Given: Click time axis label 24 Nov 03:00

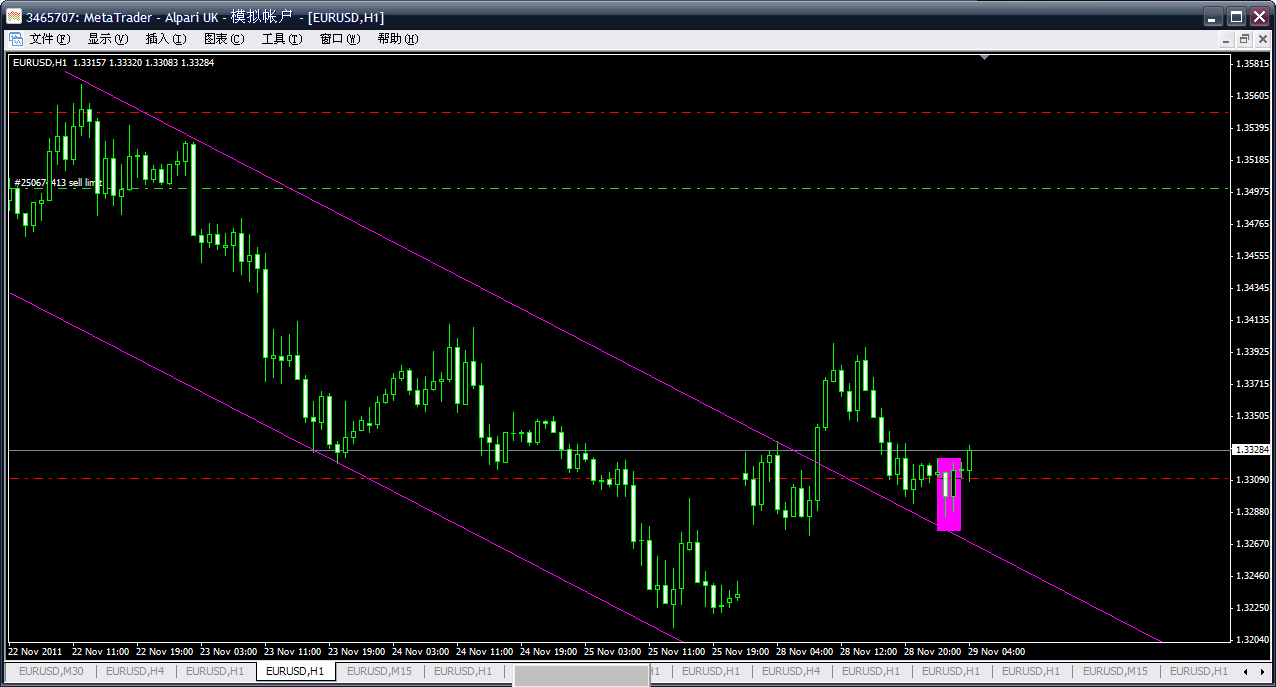Looking at the screenshot, I should tap(420, 651).
